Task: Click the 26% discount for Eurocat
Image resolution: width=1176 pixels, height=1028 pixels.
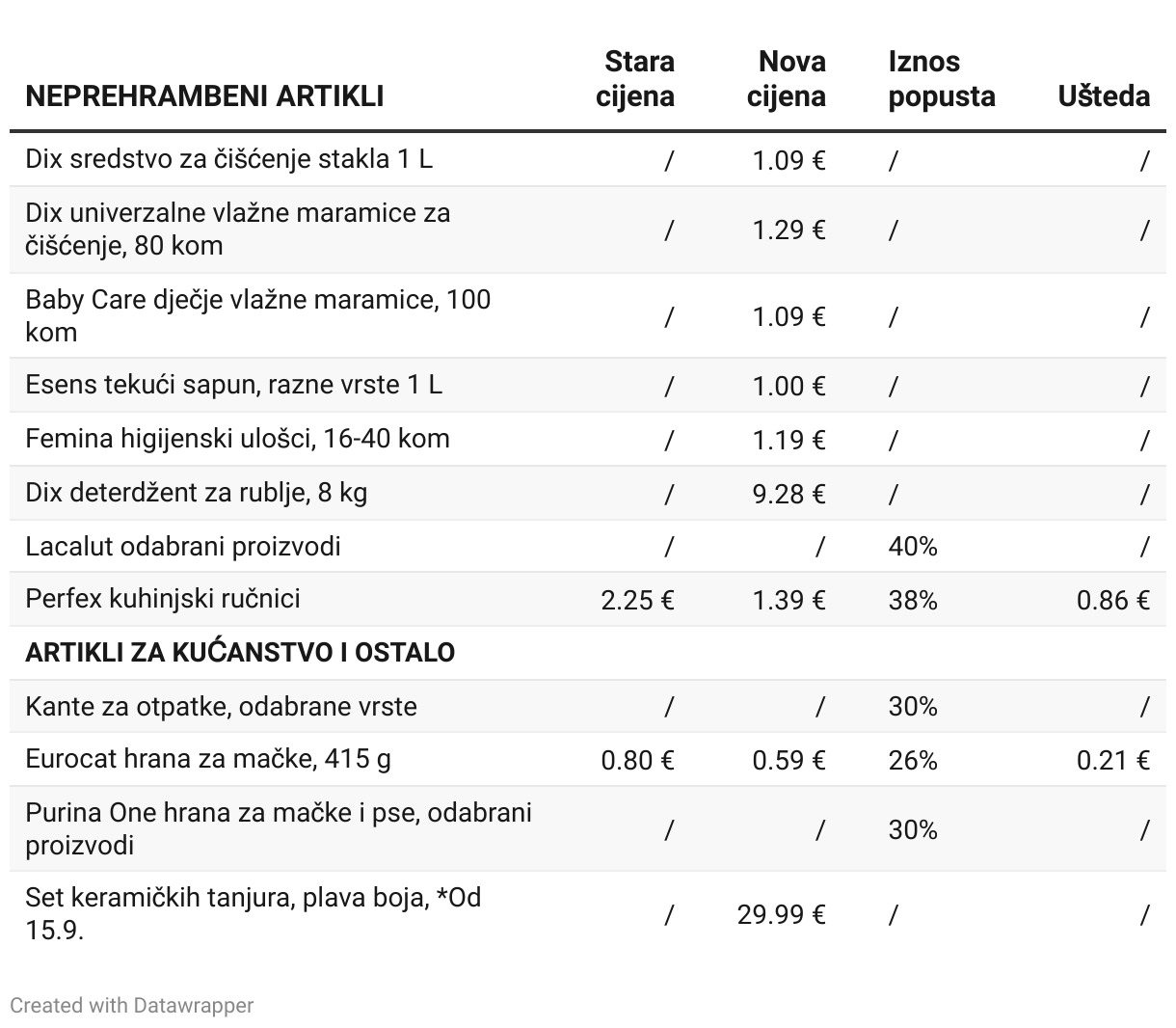Action: (912, 761)
